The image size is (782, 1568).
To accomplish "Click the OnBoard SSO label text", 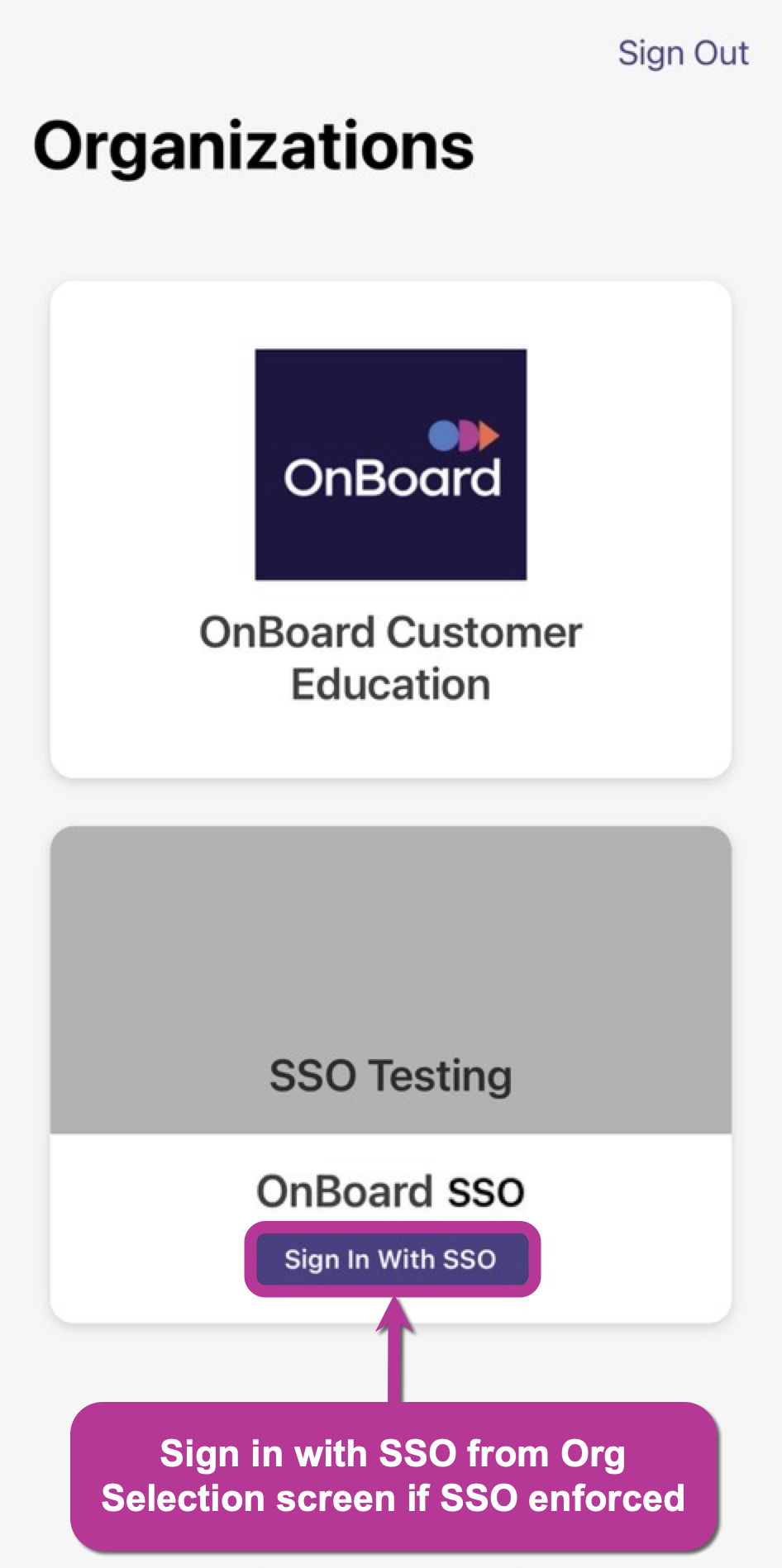I will (x=390, y=1191).
